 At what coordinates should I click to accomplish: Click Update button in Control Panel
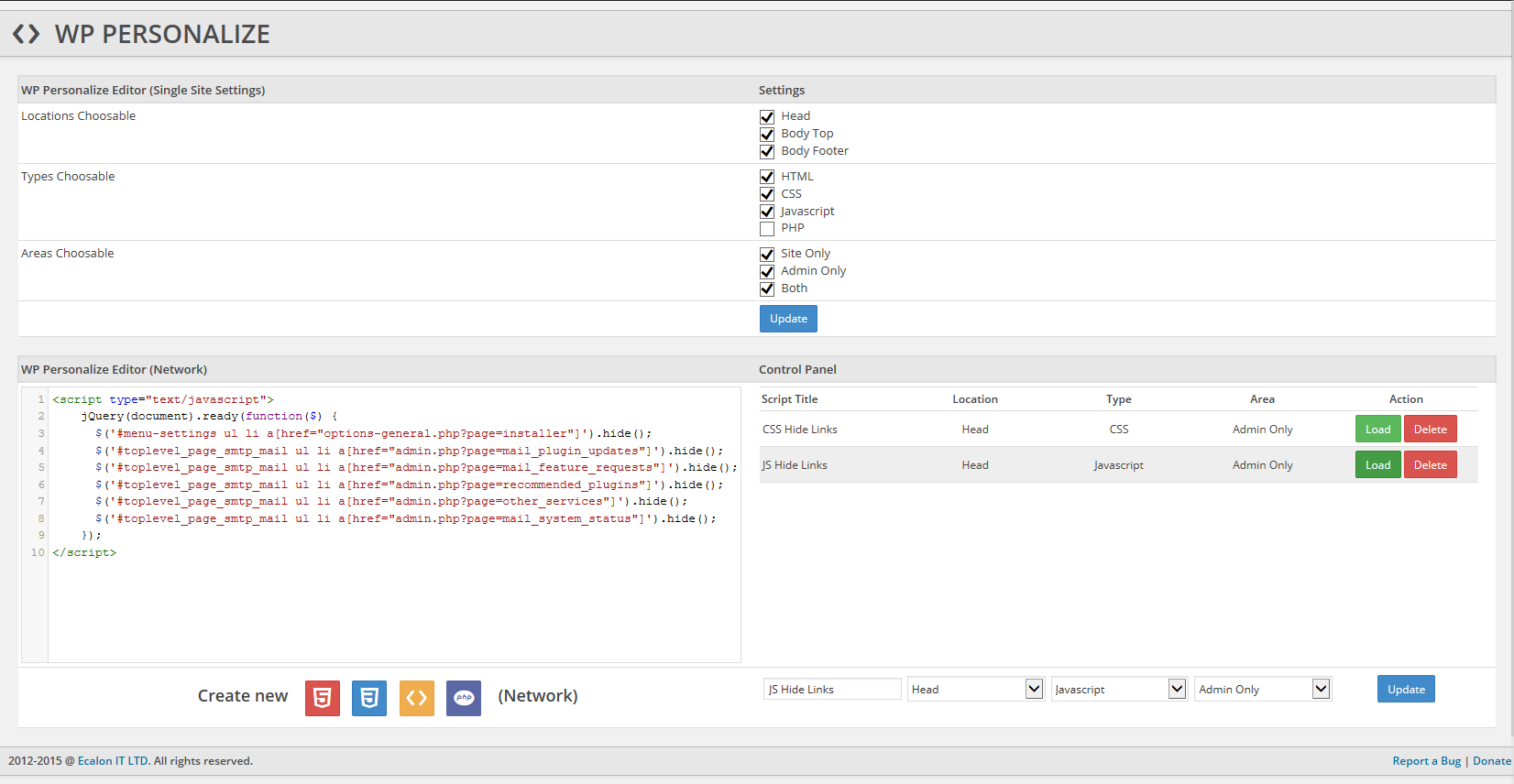coord(1406,689)
